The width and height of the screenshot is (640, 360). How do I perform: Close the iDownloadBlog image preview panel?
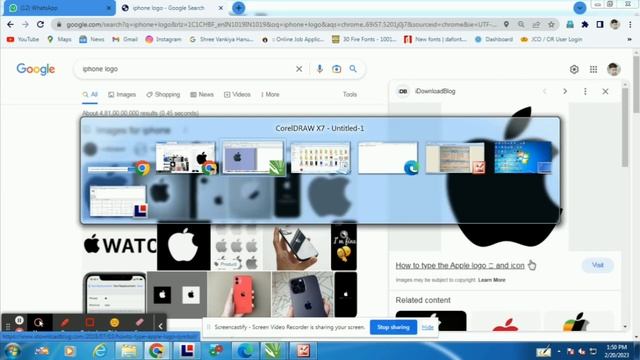tap(605, 91)
